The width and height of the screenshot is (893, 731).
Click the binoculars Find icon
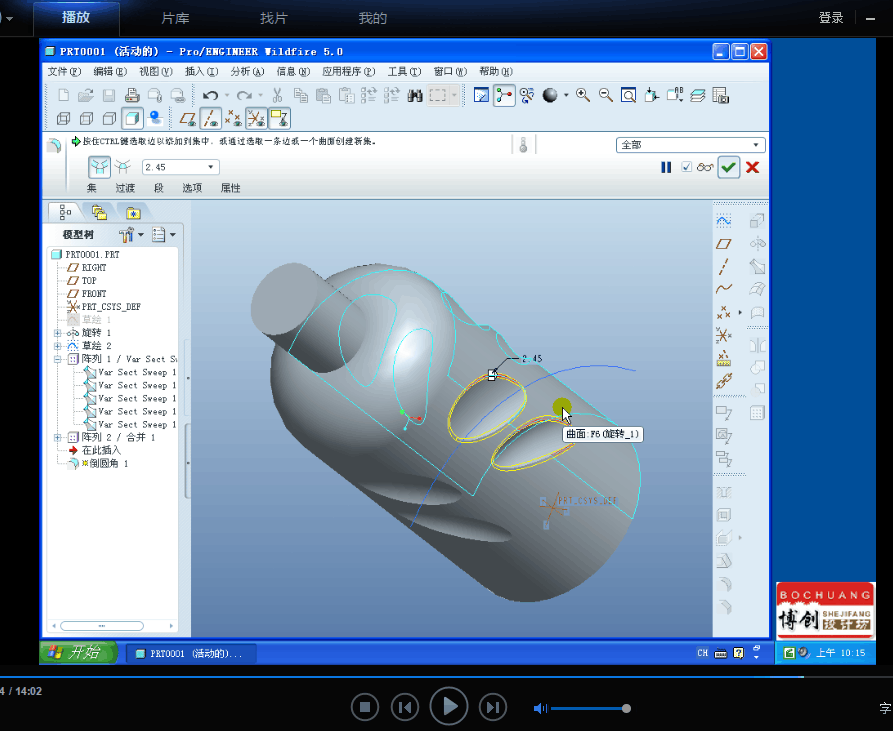click(x=415, y=95)
